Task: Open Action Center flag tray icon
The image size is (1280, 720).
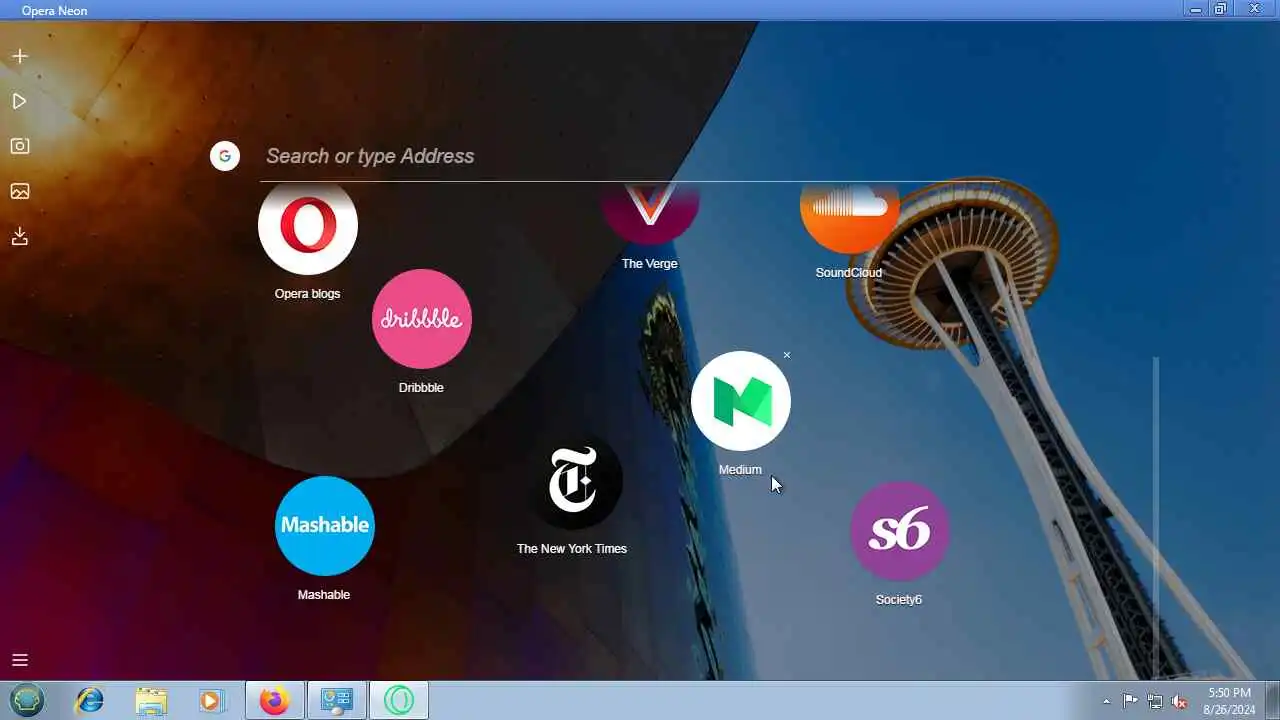Action: [1130, 701]
